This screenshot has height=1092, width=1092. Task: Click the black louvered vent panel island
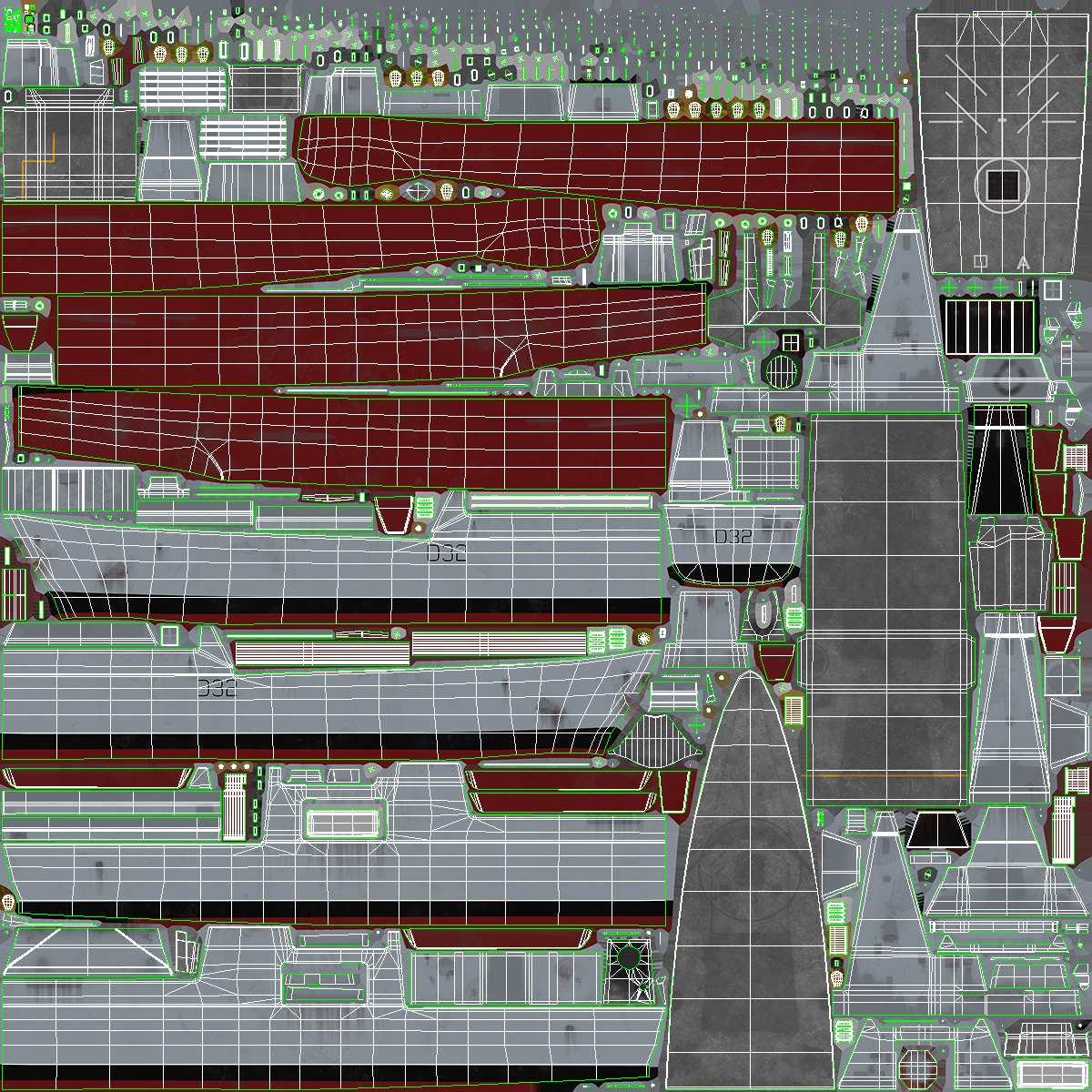[x=991, y=327]
